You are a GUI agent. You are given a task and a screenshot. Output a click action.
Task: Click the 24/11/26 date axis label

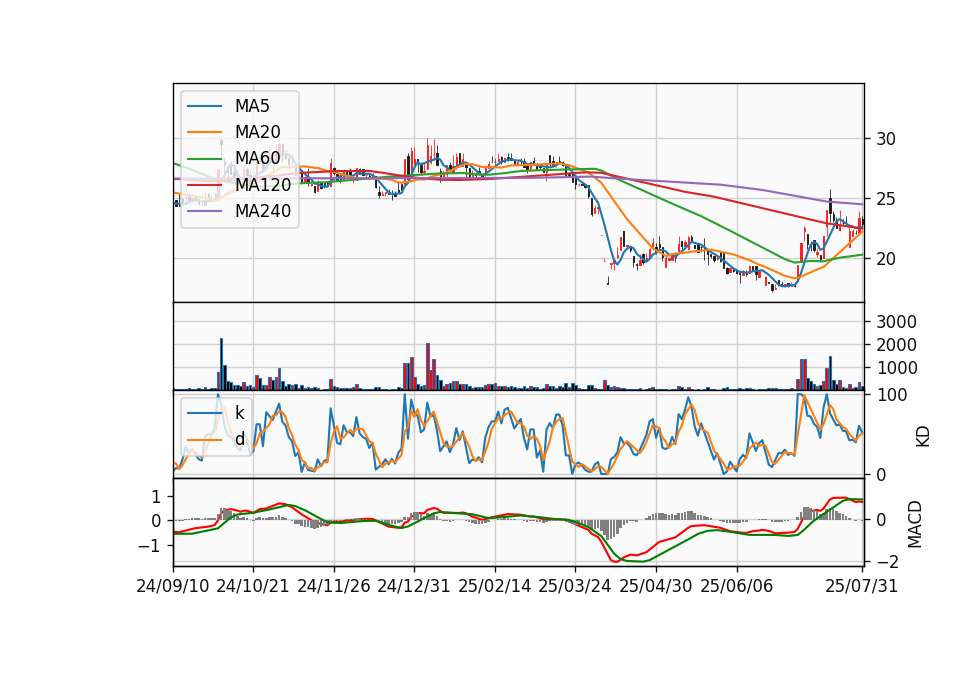[334, 586]
